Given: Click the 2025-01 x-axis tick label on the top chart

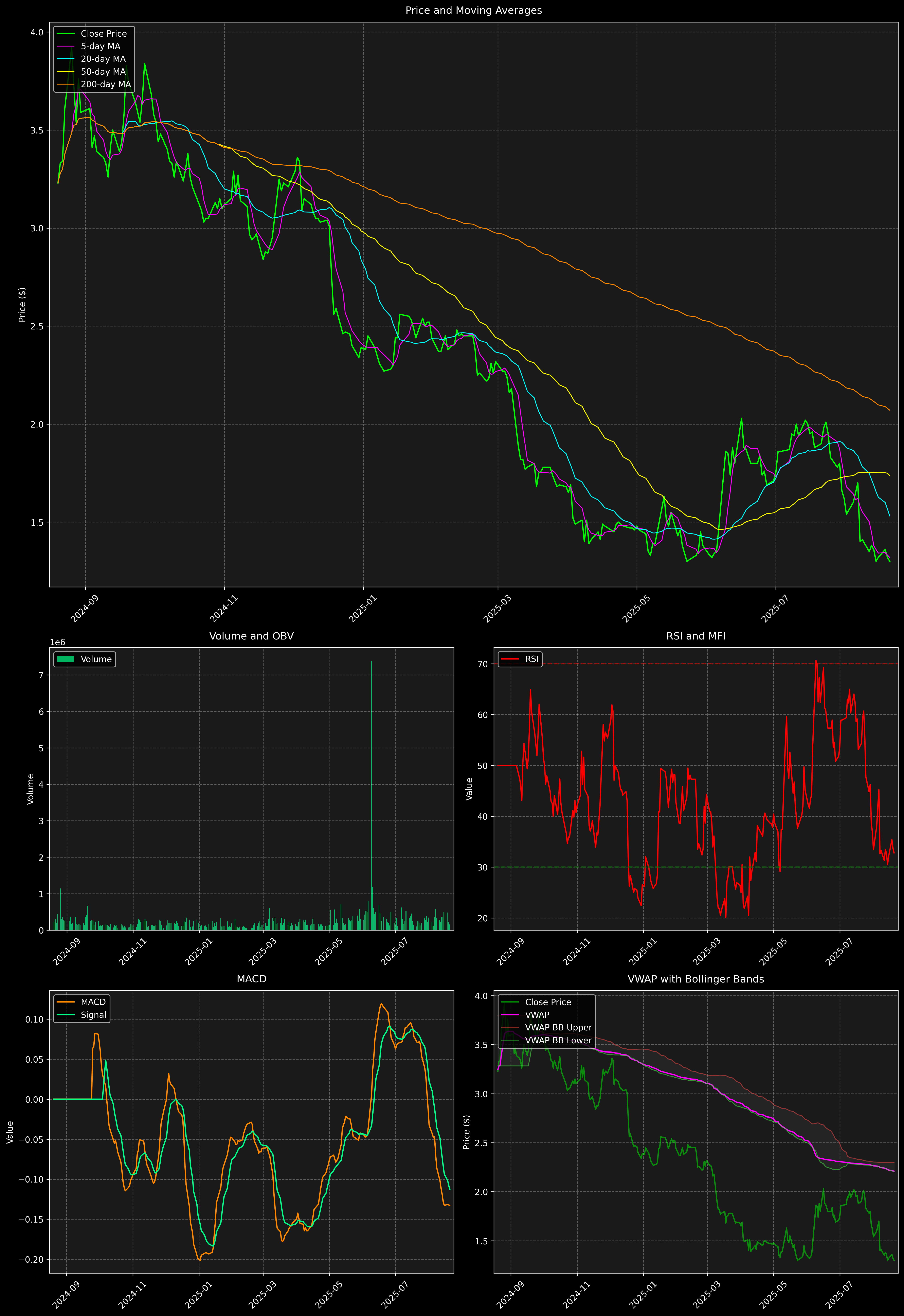Looking at the screenshot, I should click(x=362, y=609).
